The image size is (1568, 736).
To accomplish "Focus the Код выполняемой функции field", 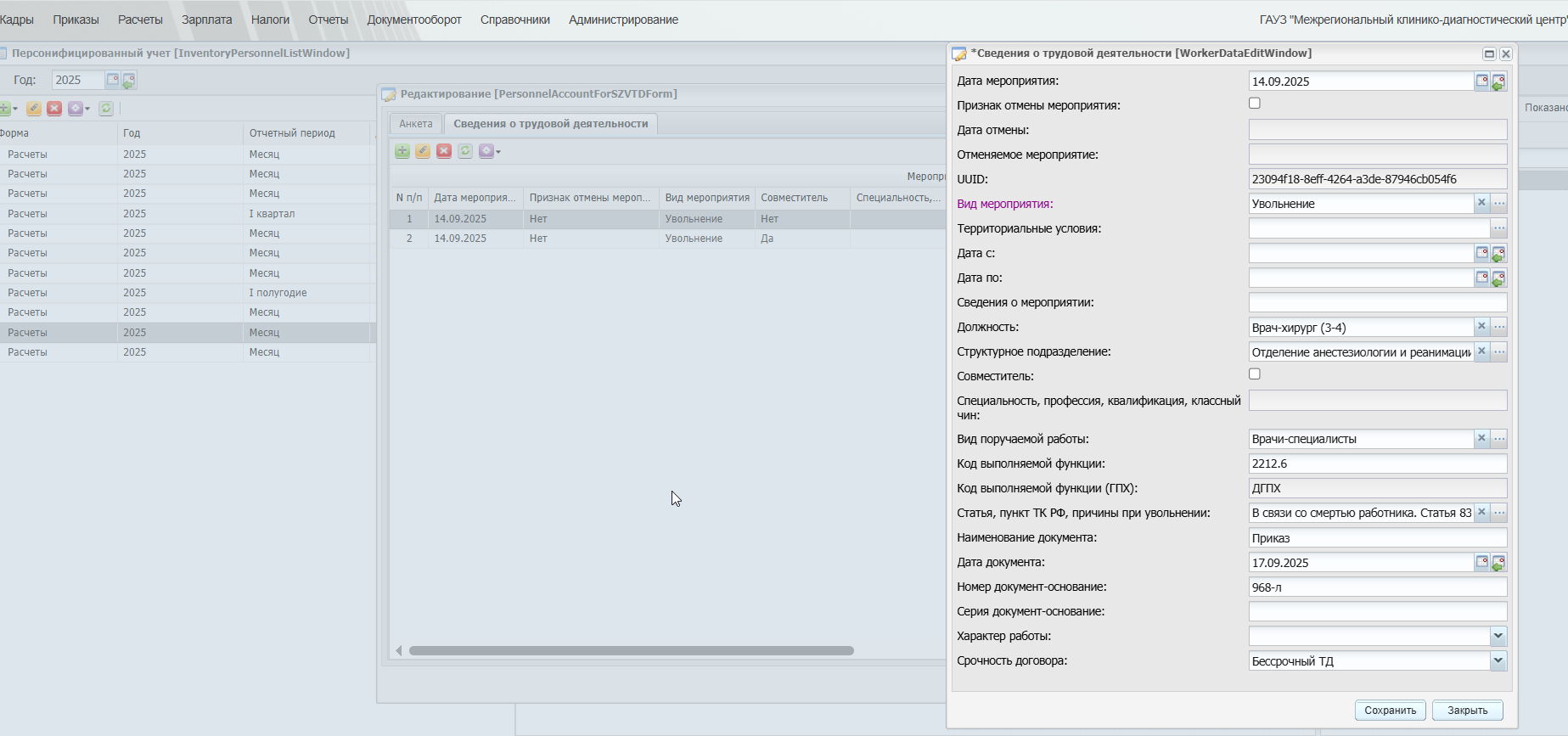I will click(x=1378, y=464).
